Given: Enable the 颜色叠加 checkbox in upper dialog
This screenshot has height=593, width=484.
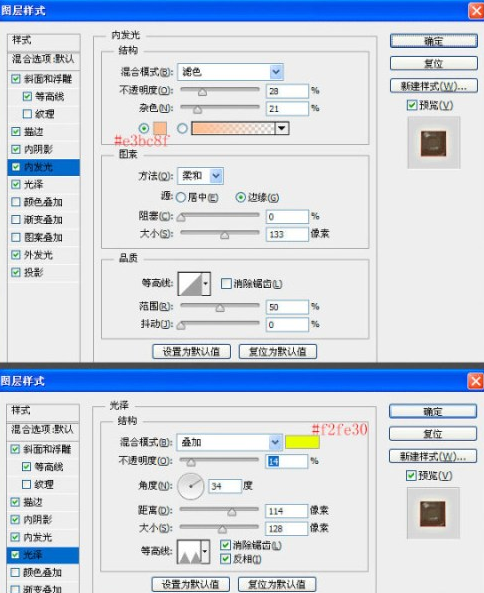Looking at the screenshot, I should pyautogui.click(x=16, y=202).
